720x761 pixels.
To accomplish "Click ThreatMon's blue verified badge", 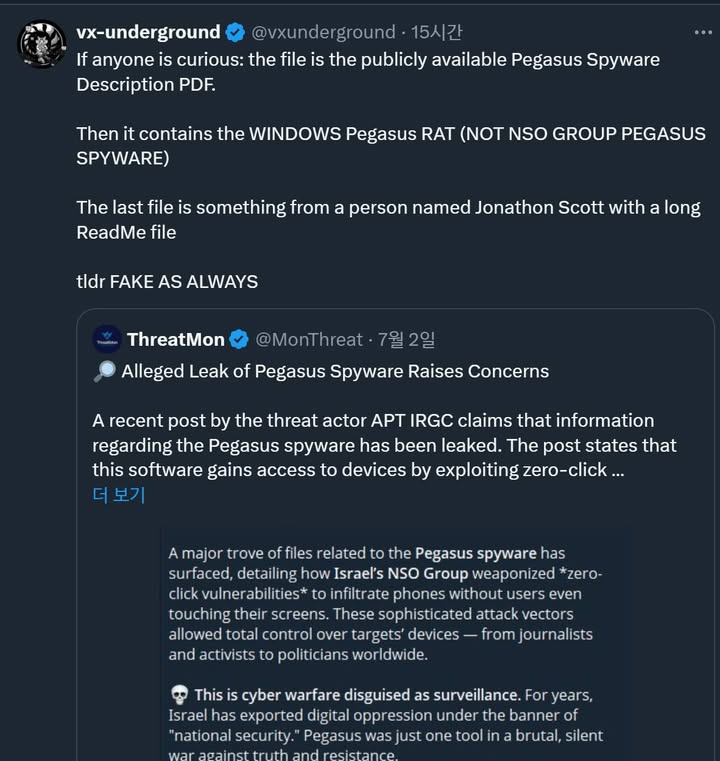I will pos(239,340).
